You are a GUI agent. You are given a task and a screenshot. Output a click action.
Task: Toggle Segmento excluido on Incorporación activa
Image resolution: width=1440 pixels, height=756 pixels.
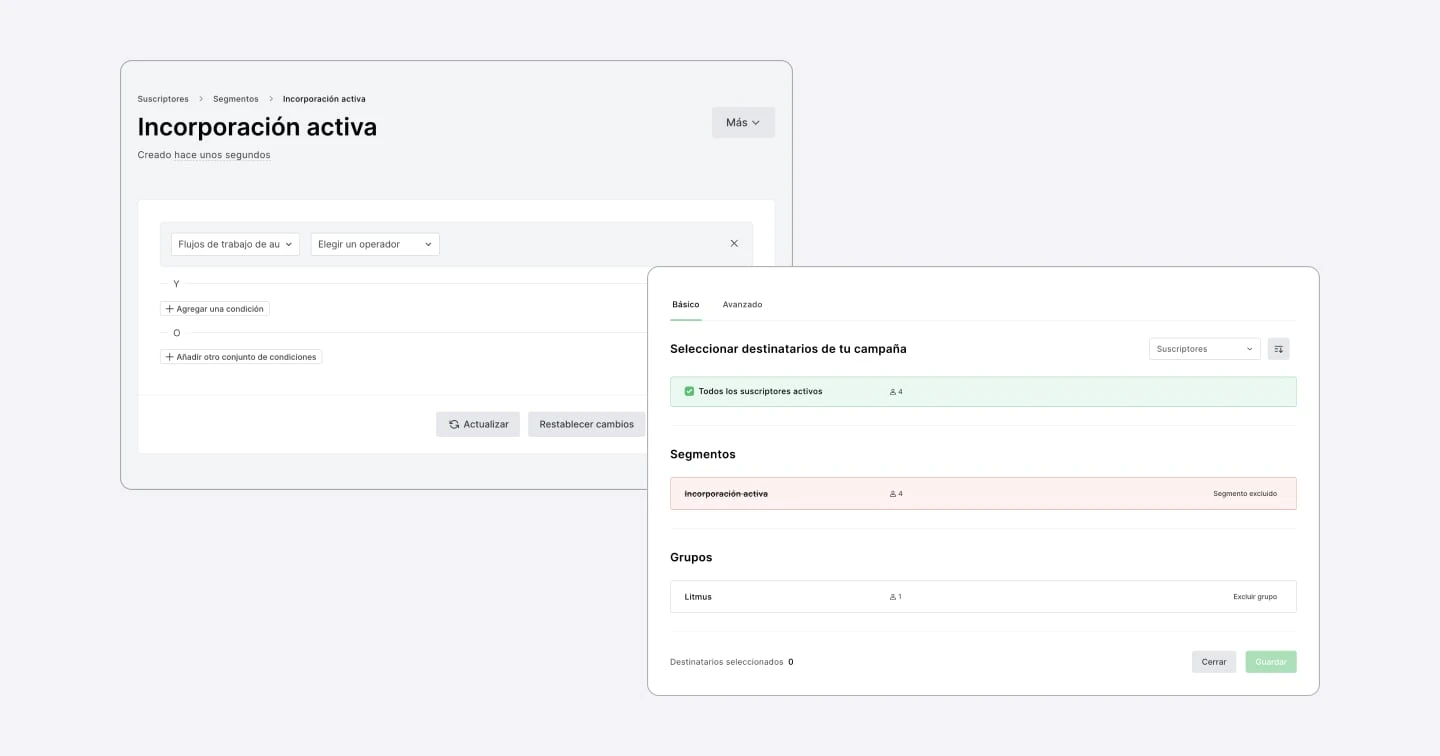pos(1244,494)
